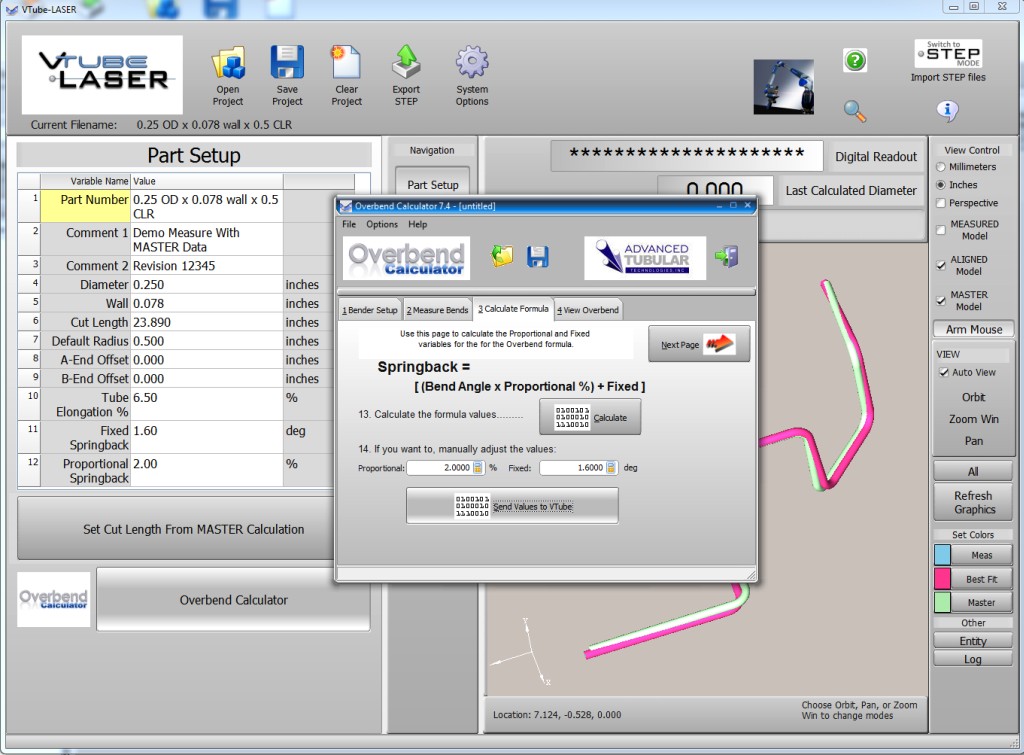Toggle the MEASURED Model checkbox

[941, 230]
